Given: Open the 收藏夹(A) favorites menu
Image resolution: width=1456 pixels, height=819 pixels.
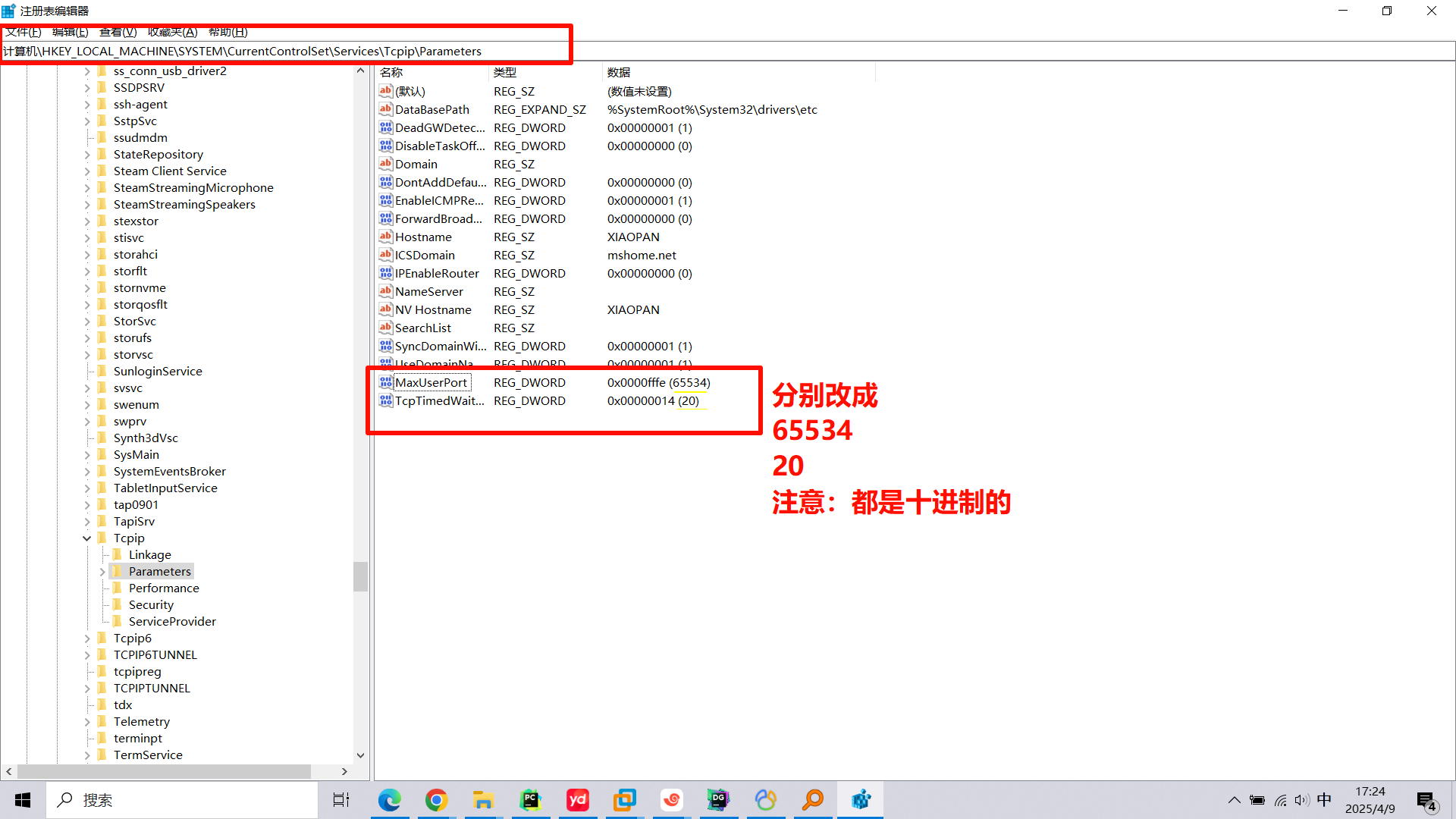Looking at the screenshot, I should coord(172,32).
